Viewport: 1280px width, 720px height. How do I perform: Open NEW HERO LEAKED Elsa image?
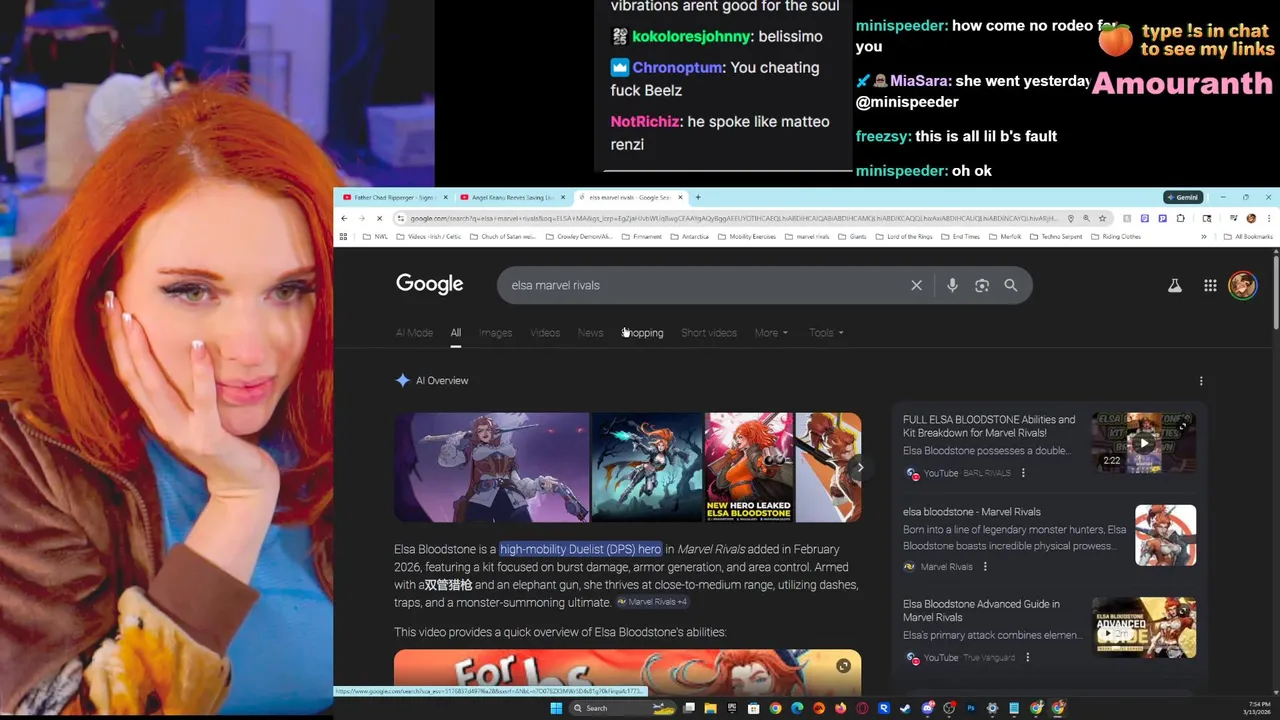coord(749,467)
